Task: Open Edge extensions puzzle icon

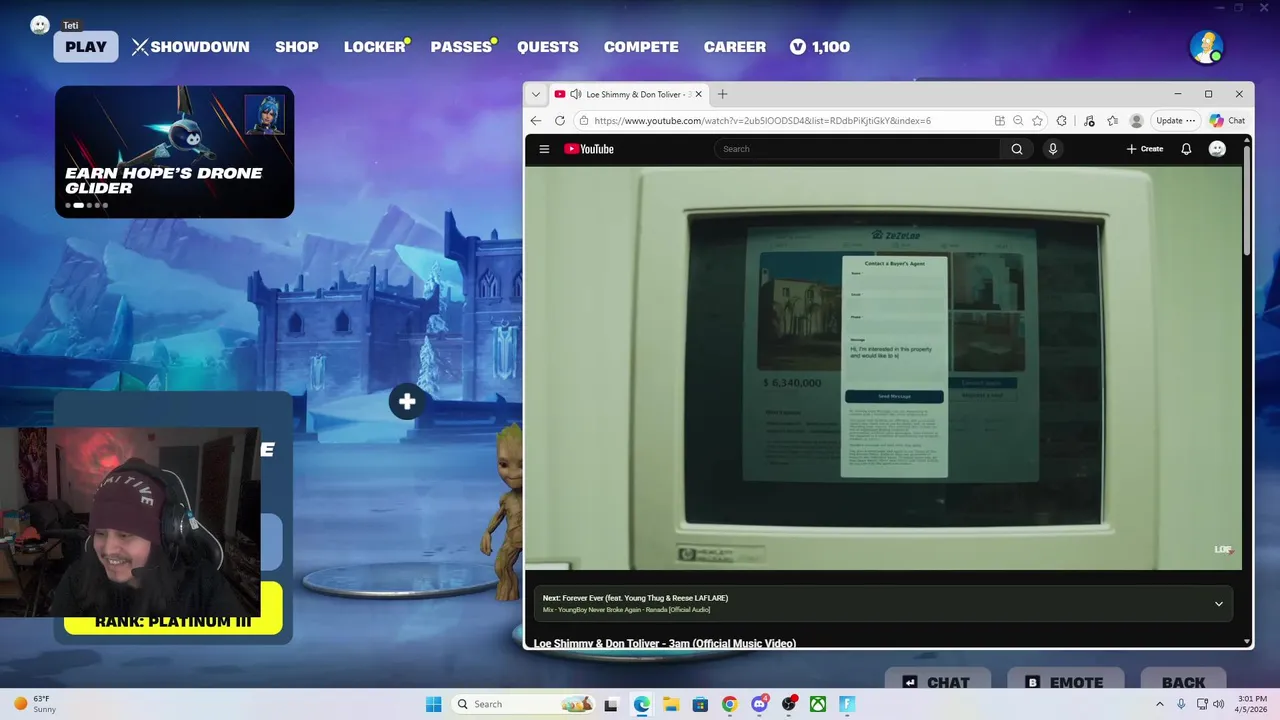Action: [x=1062, y=121]
